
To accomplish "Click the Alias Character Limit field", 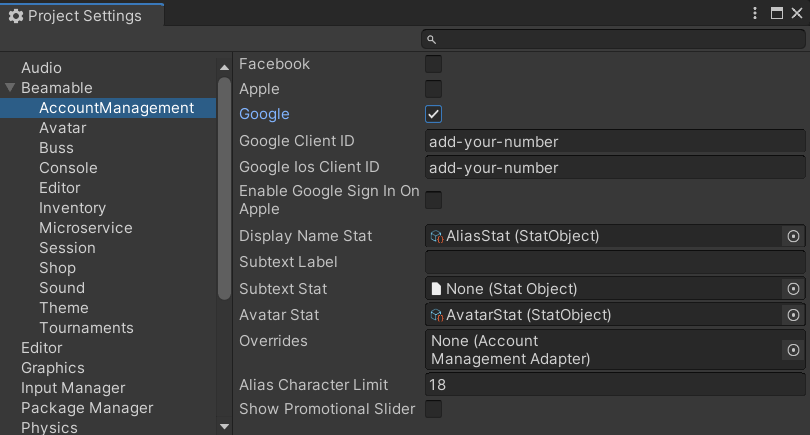I will (x=614, y=384).
